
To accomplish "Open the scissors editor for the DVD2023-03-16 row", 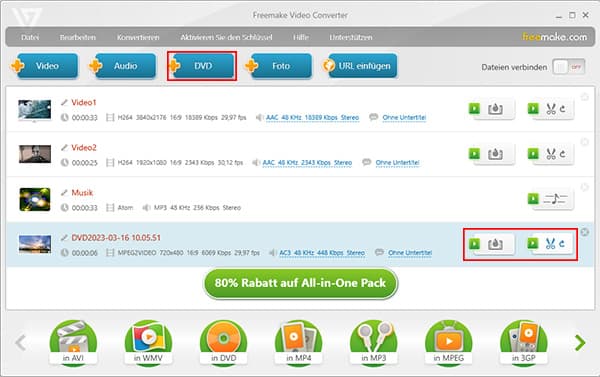I will [551, 243].
